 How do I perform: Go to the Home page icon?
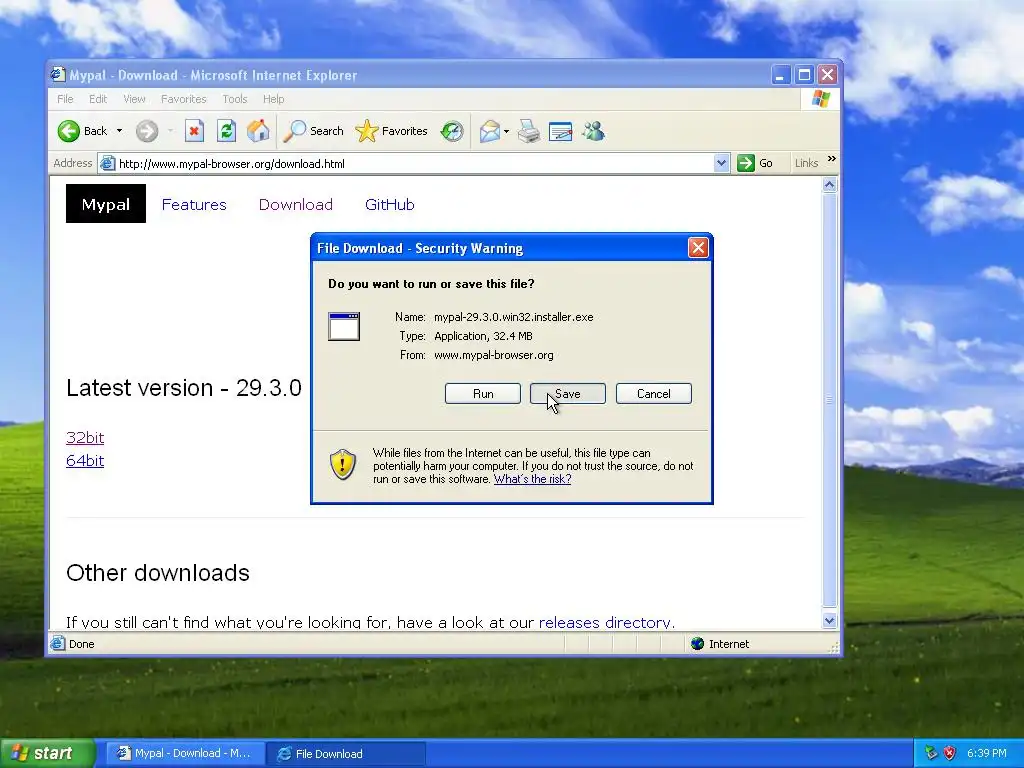tap(259, 131)
